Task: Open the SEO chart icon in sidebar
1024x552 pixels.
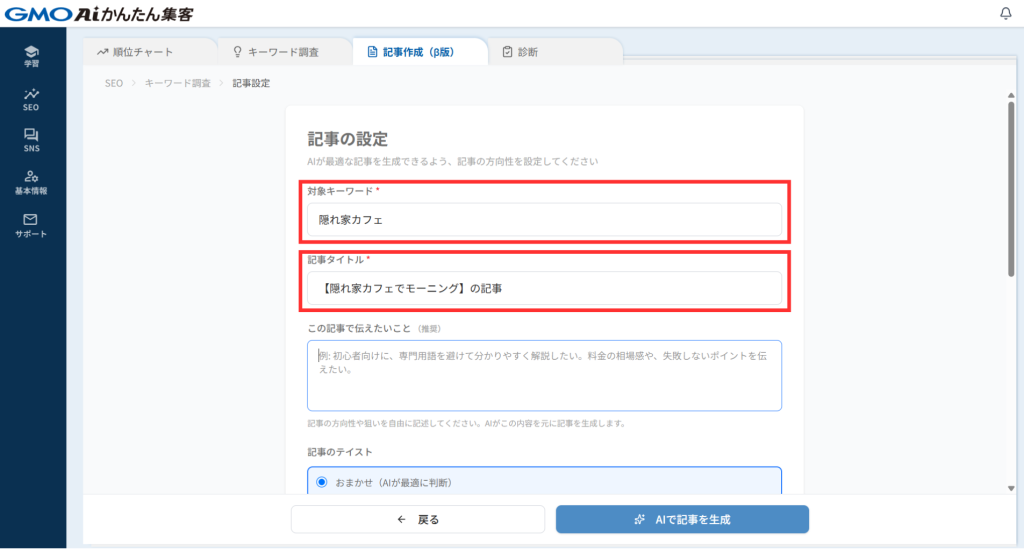Action: [32, 94]
